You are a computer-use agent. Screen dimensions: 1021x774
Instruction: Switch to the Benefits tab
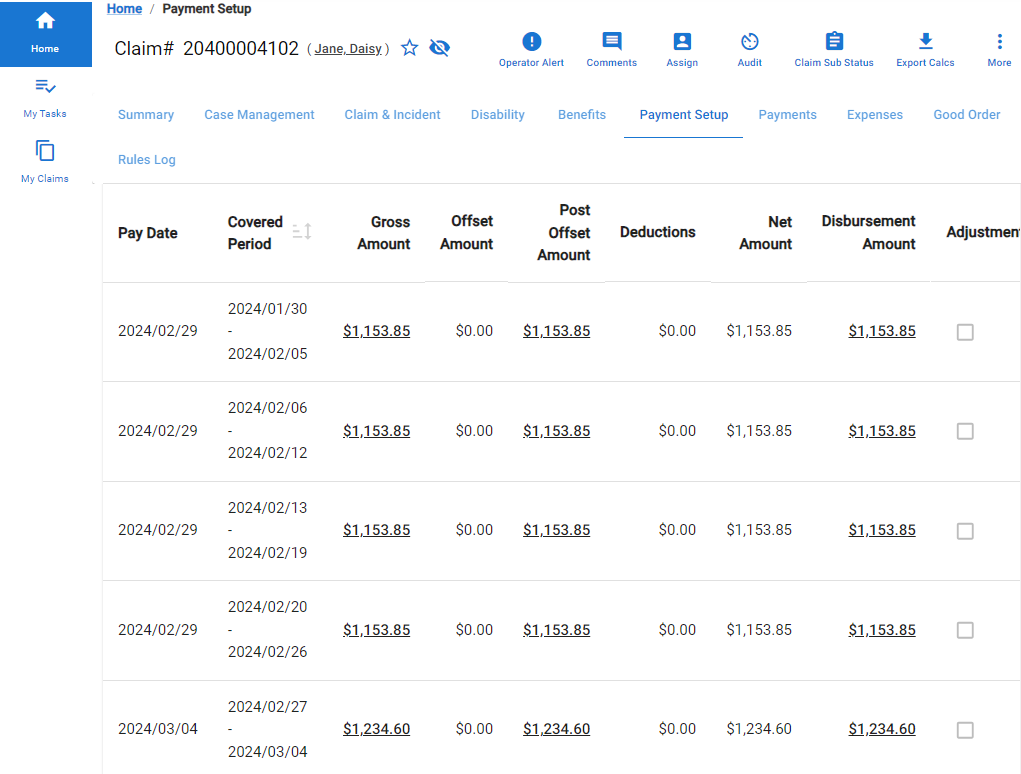tap(582, 115)
